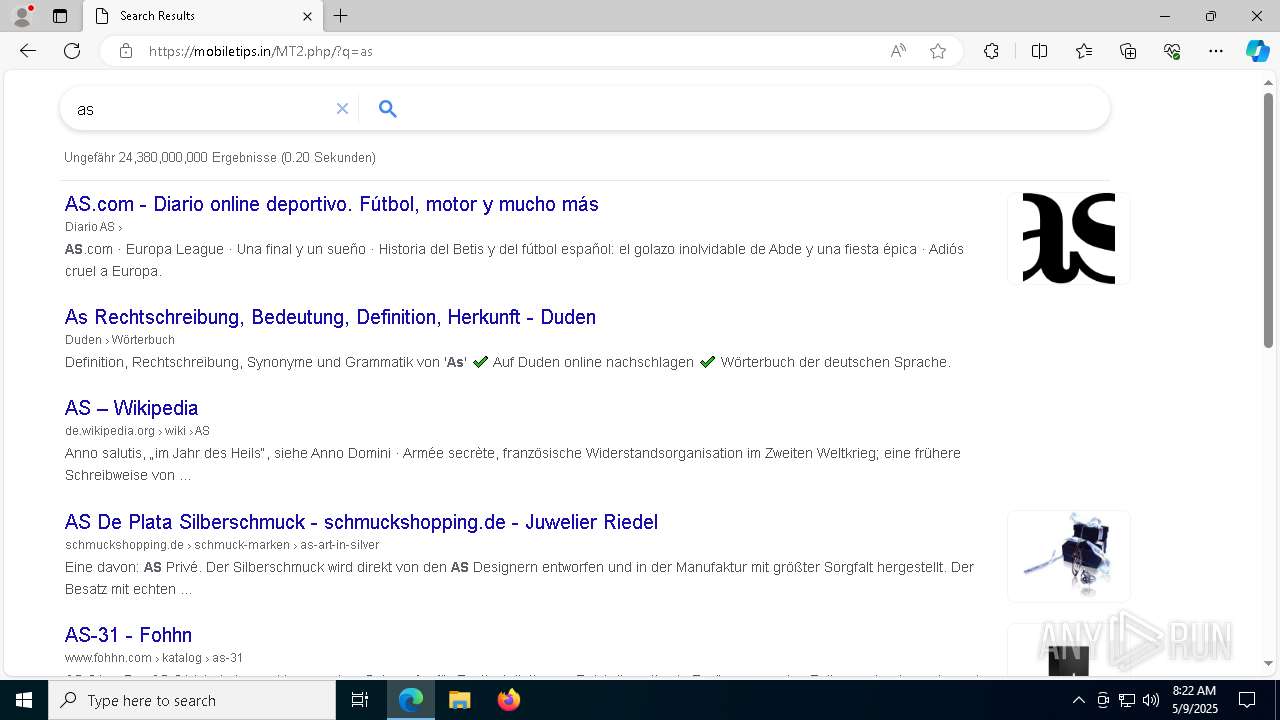Click the silver jewelry thumbnail

[x=1069, y=557]
